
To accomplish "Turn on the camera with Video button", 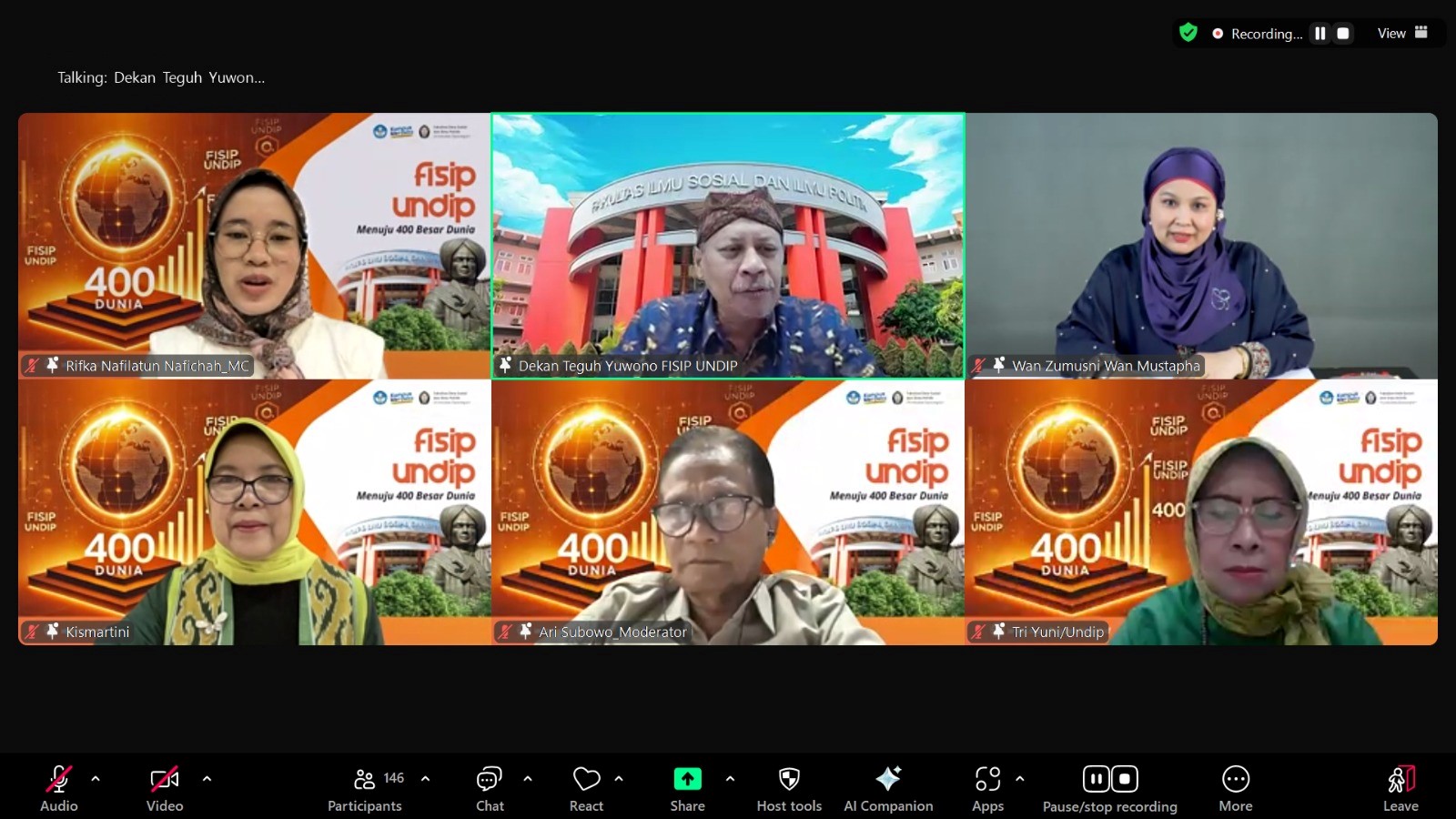I will [x=165, y=789].
